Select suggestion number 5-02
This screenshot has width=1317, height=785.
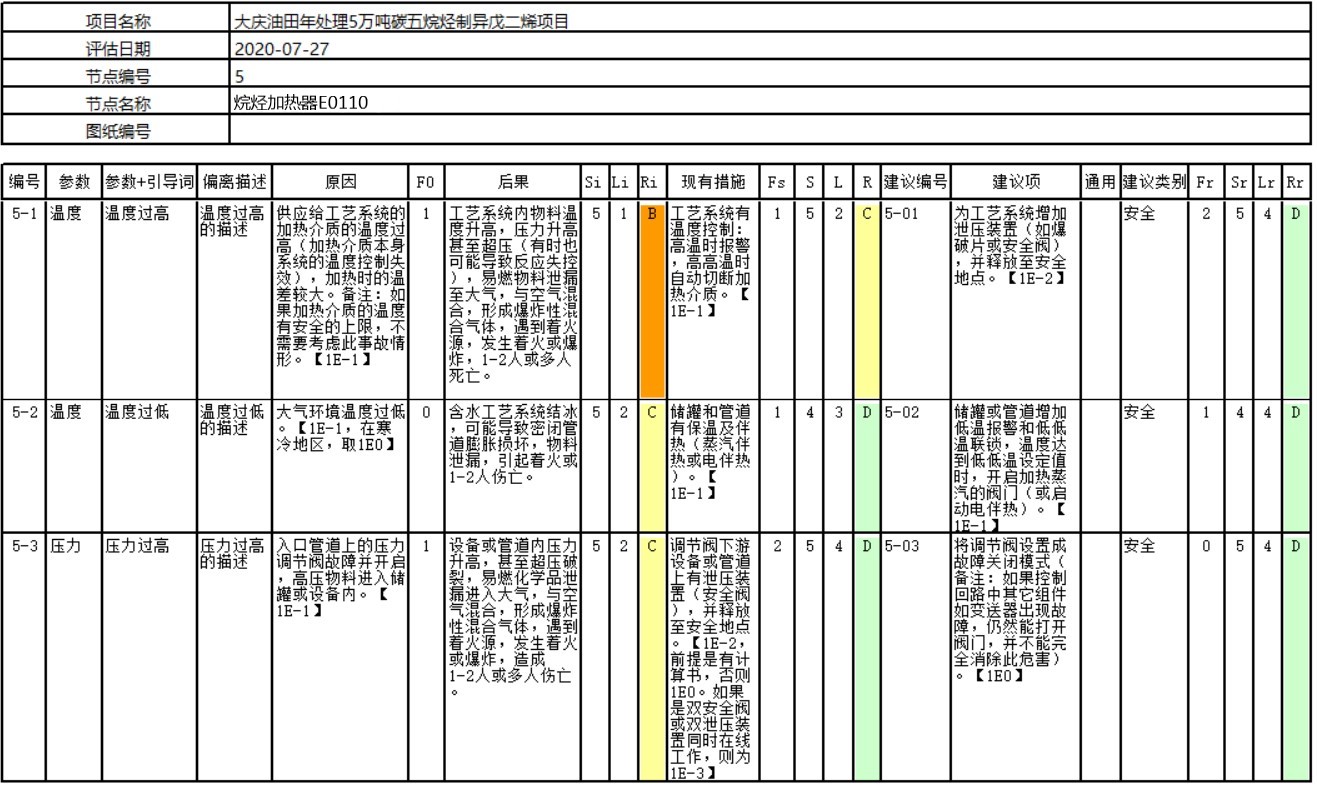pyautogui.click(x=915, y=467)
